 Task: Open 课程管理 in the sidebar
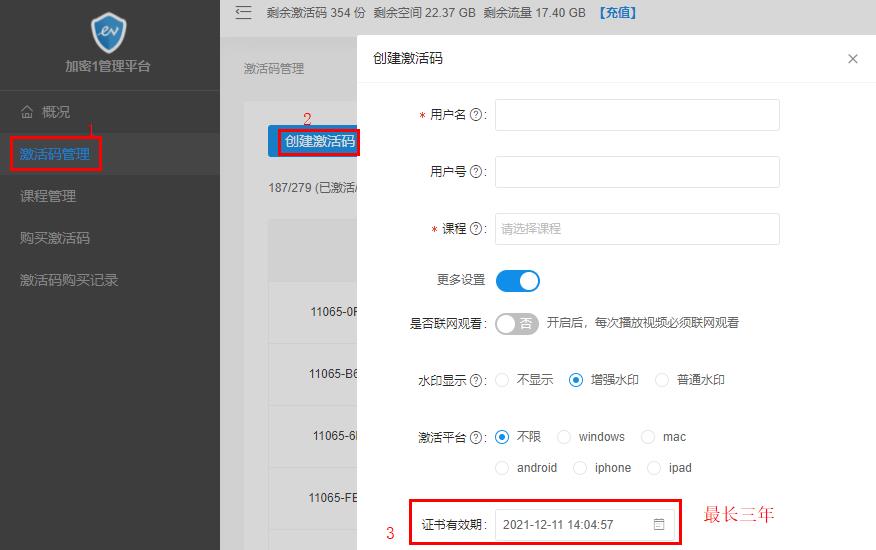(x=48, y=196)
